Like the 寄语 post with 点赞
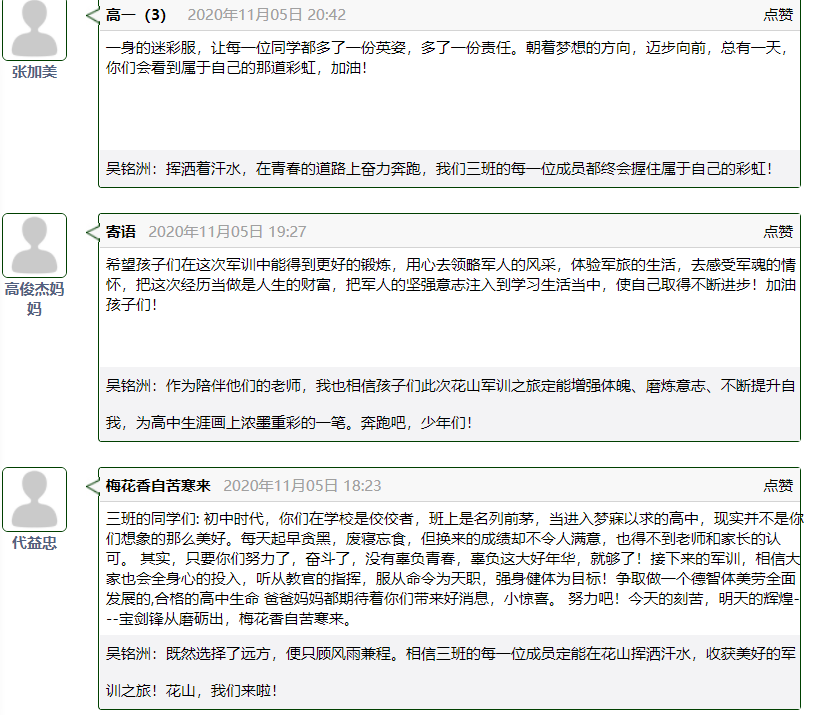Viewport: 815px width, 715px height. click(x=778, y=231)
